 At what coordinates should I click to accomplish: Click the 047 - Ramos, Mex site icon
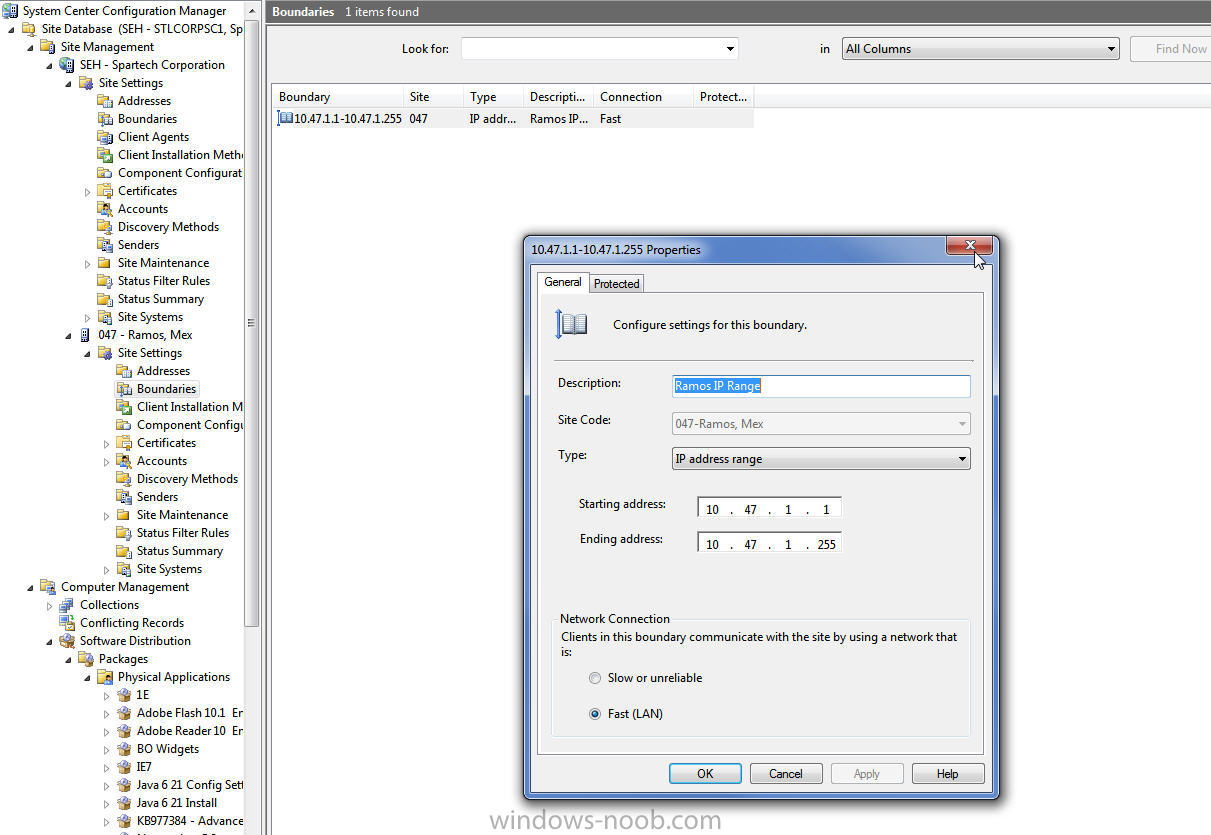pyautogui.click(x=86, y=335)
